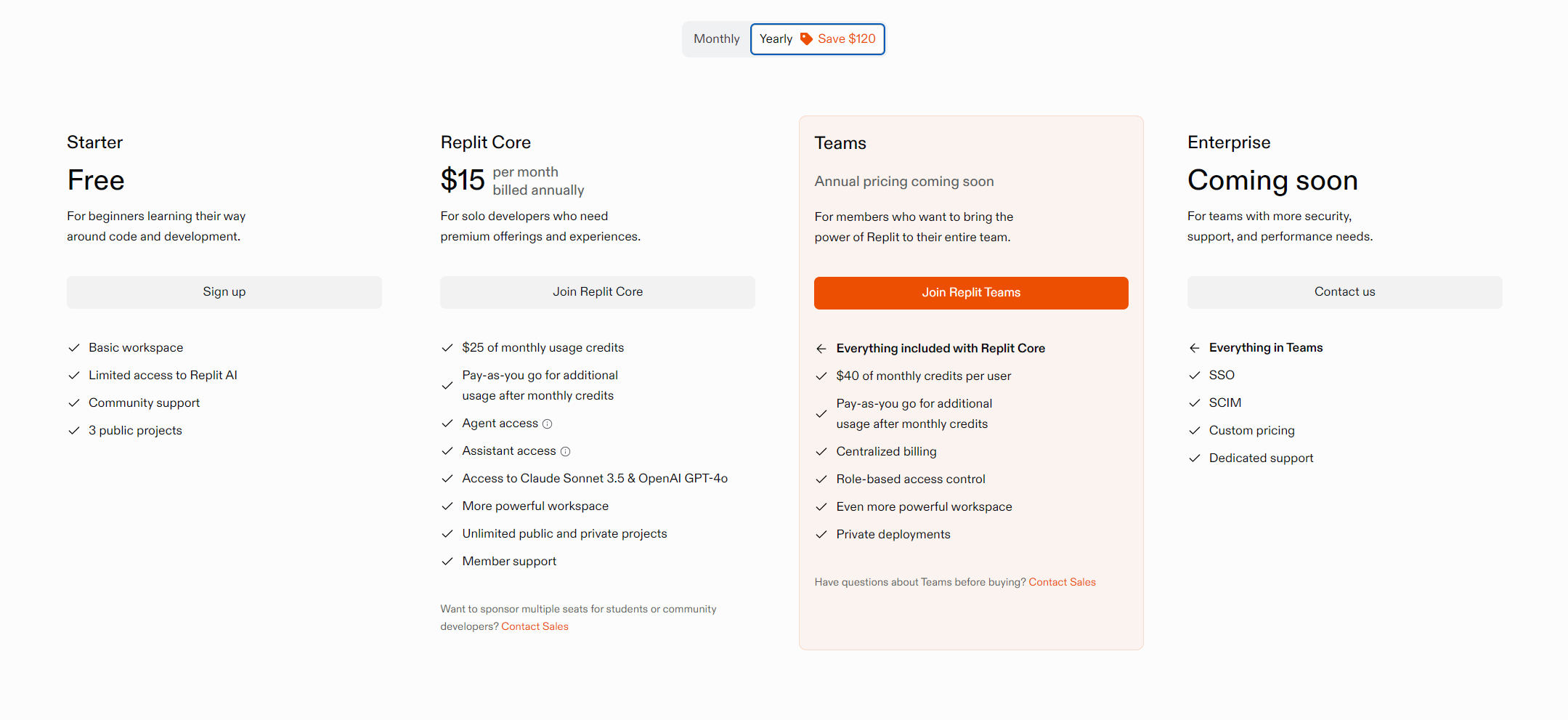Select the Yearly billing option
This screenshot has width=1568, height=720.
[776, 39]
